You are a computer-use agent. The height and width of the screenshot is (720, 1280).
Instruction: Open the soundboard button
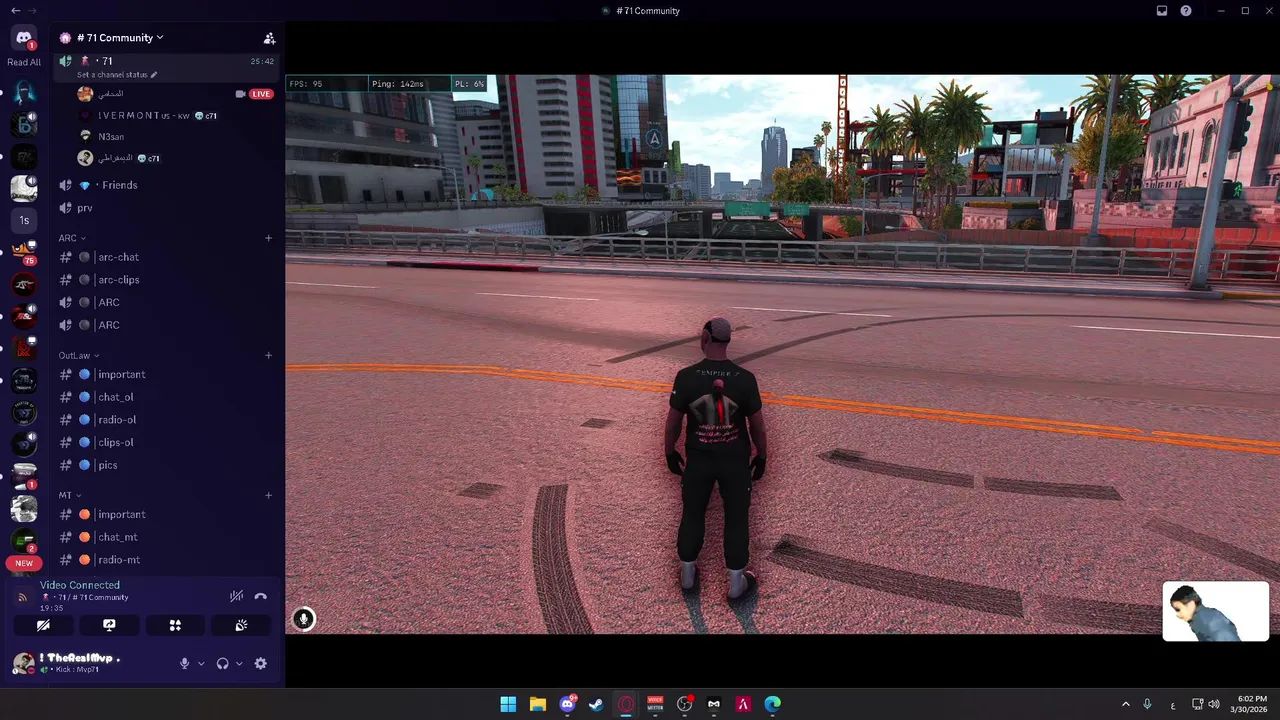tap(241, 625)
